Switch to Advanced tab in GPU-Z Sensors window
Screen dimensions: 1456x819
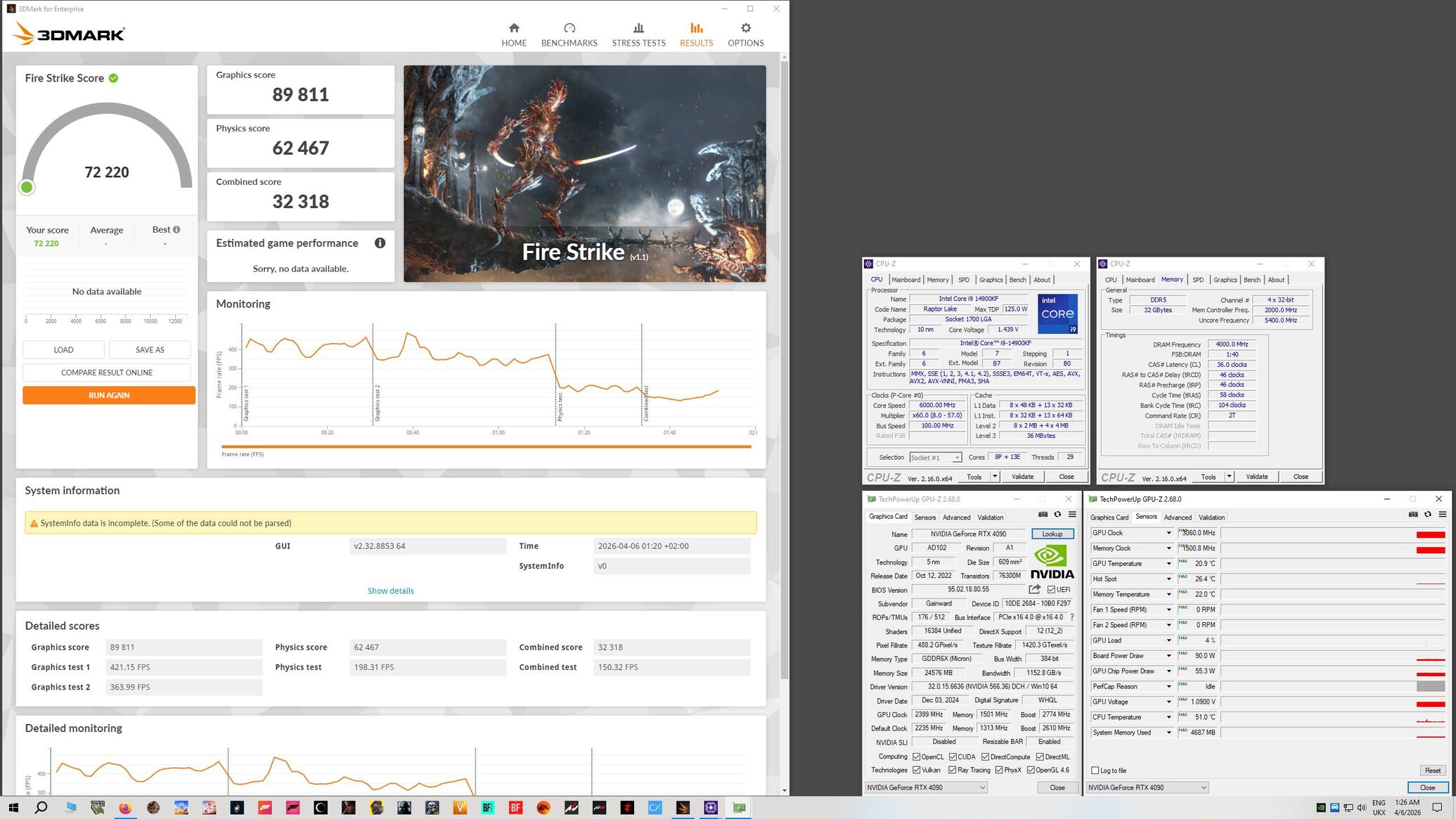(x=1178, y=517)
